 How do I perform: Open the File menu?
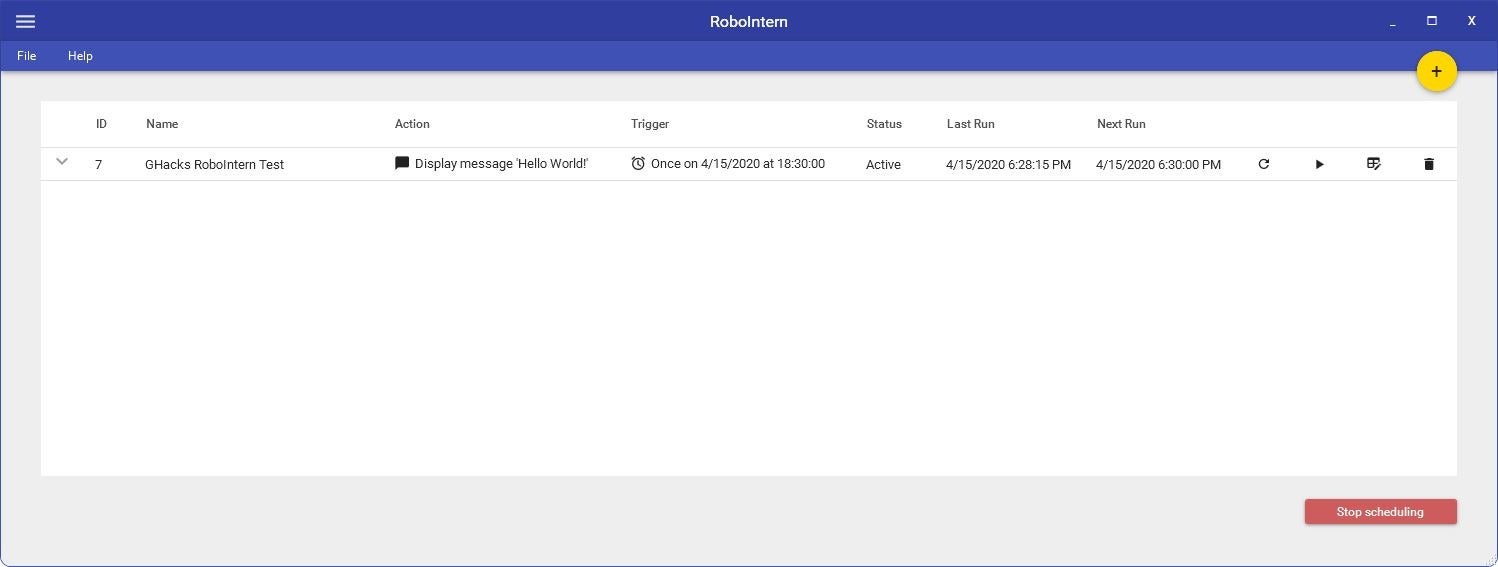click(27, 56)
